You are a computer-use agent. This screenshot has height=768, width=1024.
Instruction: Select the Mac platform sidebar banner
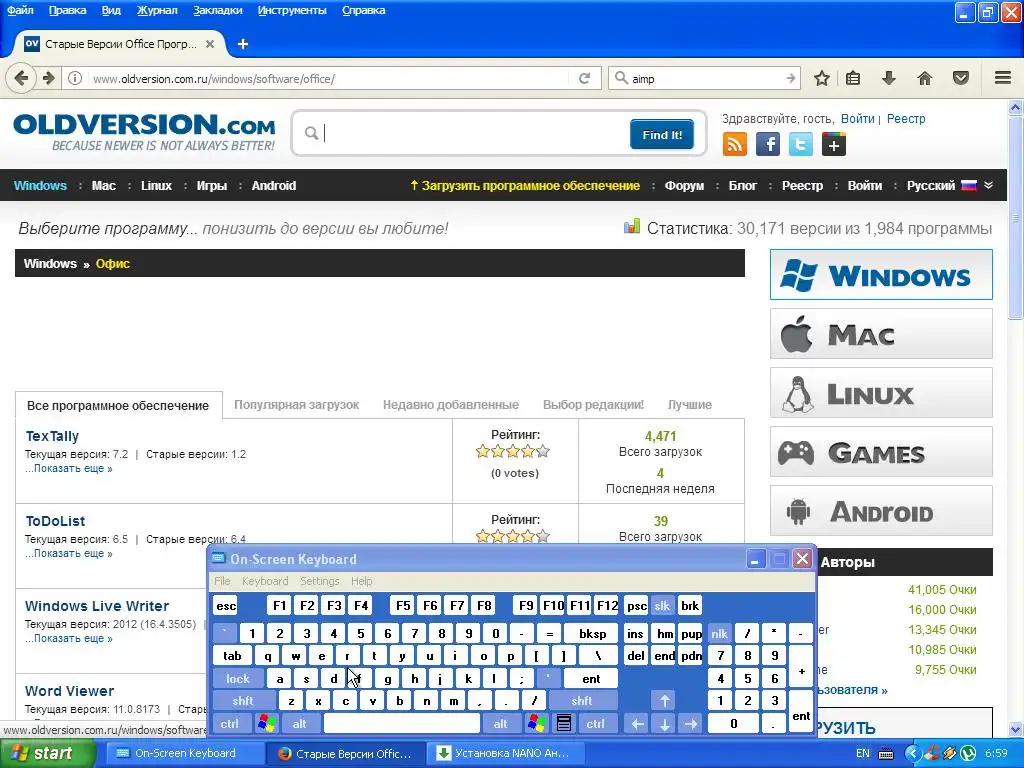pyautogui.click(x=881, y=334)
